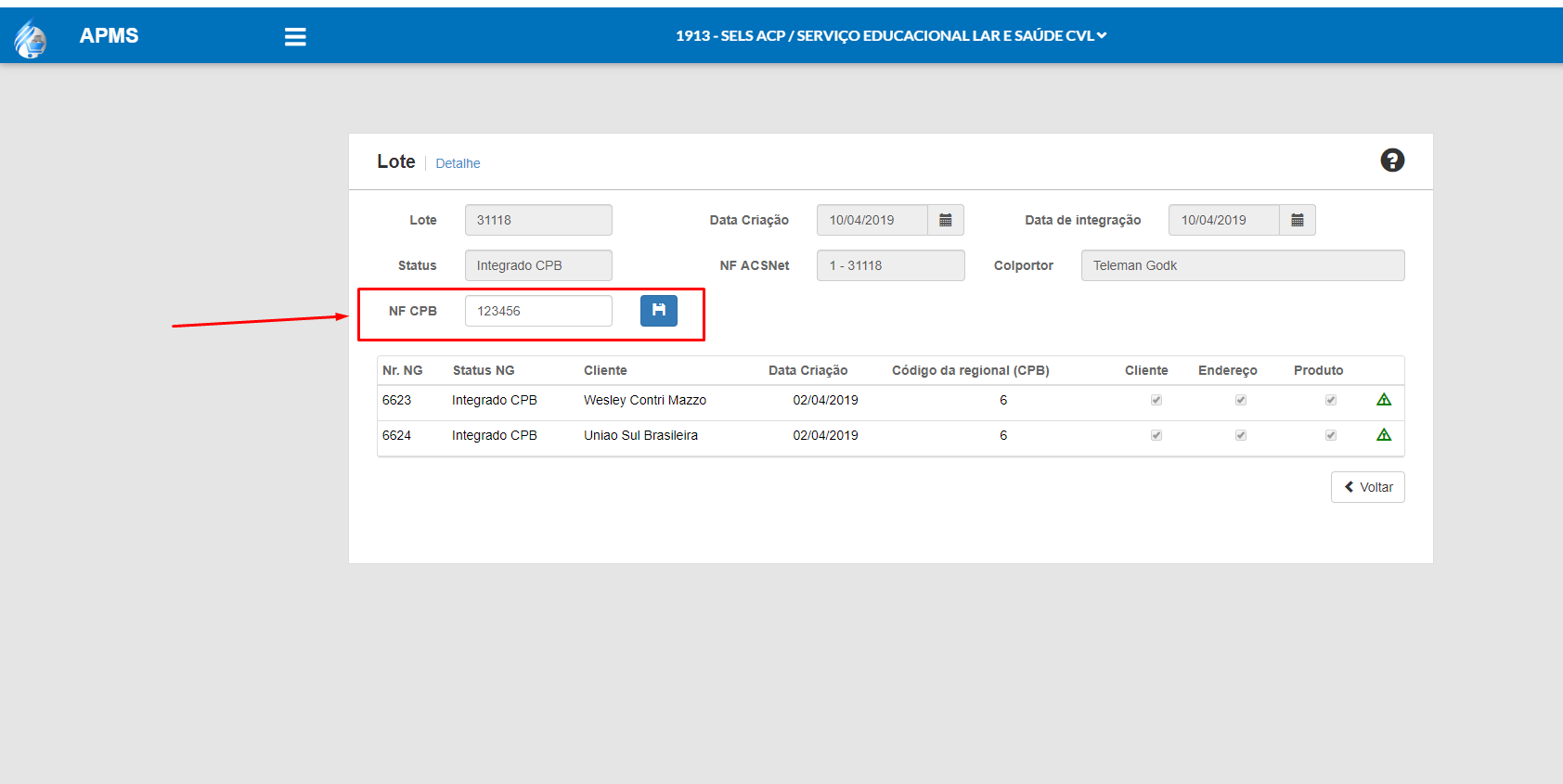Select the Uniao Sul Brasileira client cell

point(640,435)
